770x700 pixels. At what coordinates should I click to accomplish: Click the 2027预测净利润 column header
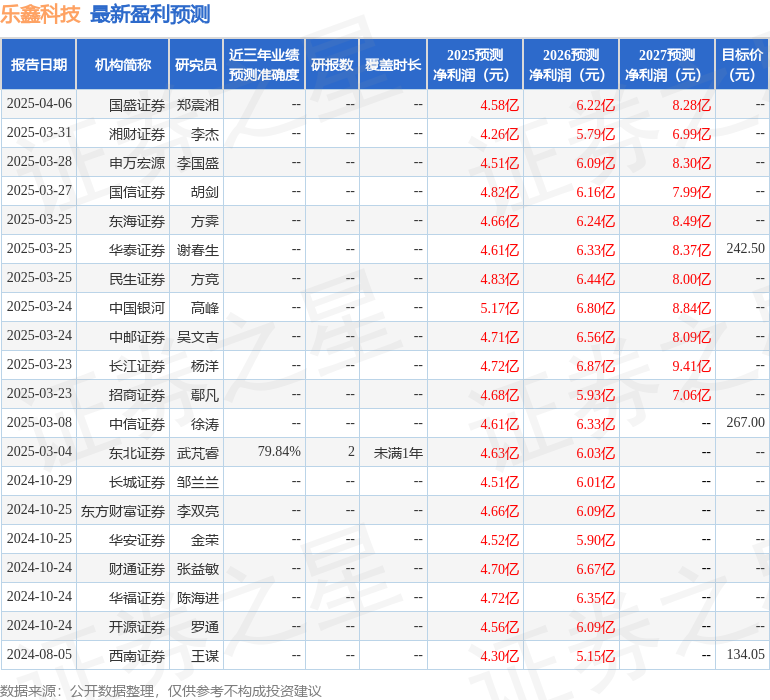click(667, 64)
